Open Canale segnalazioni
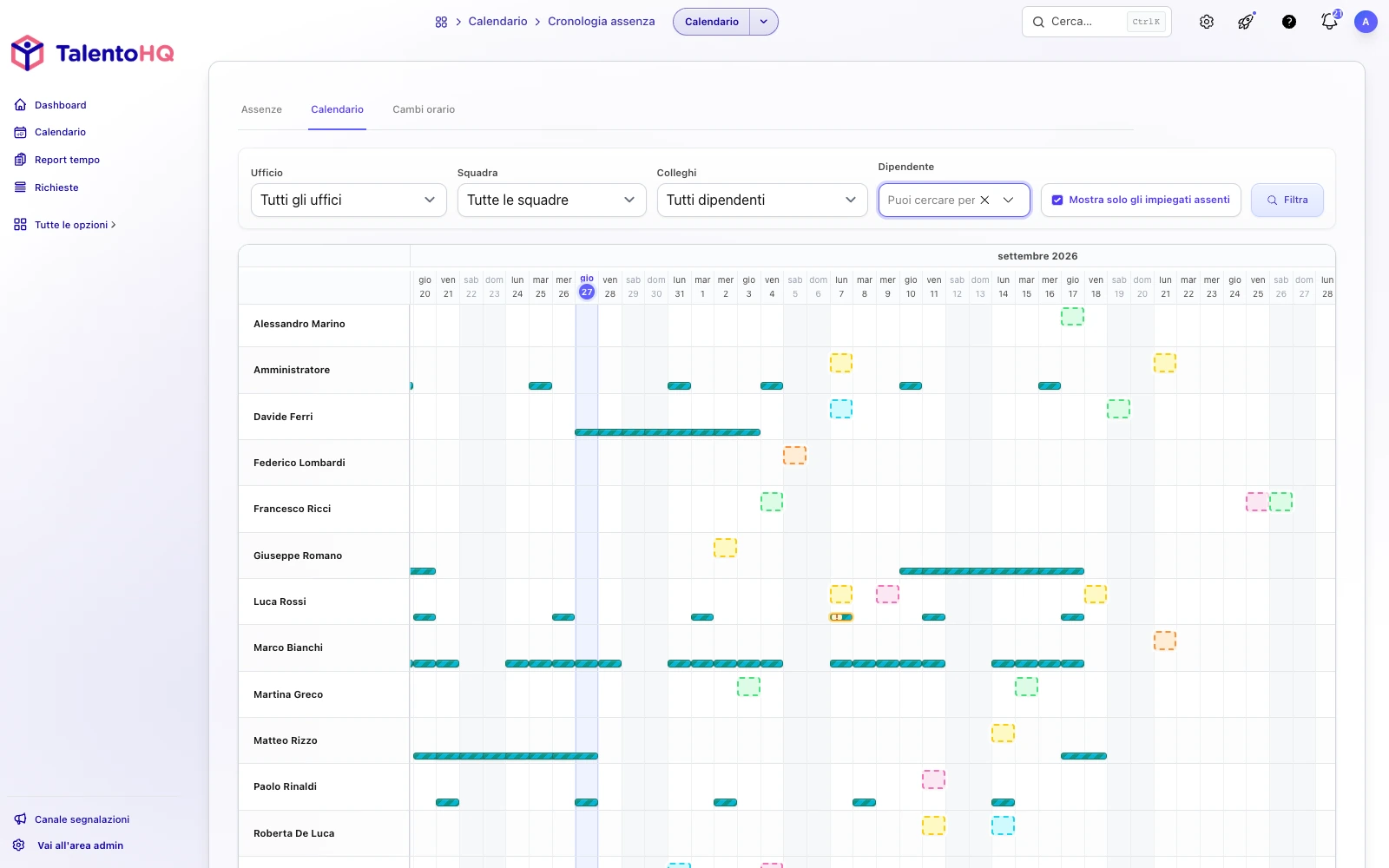 tap(72, 819)
